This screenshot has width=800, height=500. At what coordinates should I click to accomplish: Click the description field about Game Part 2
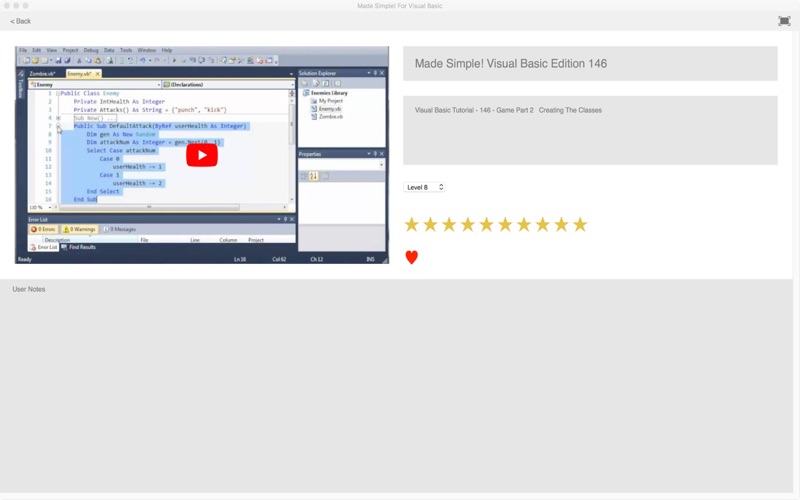click(590, 130)
